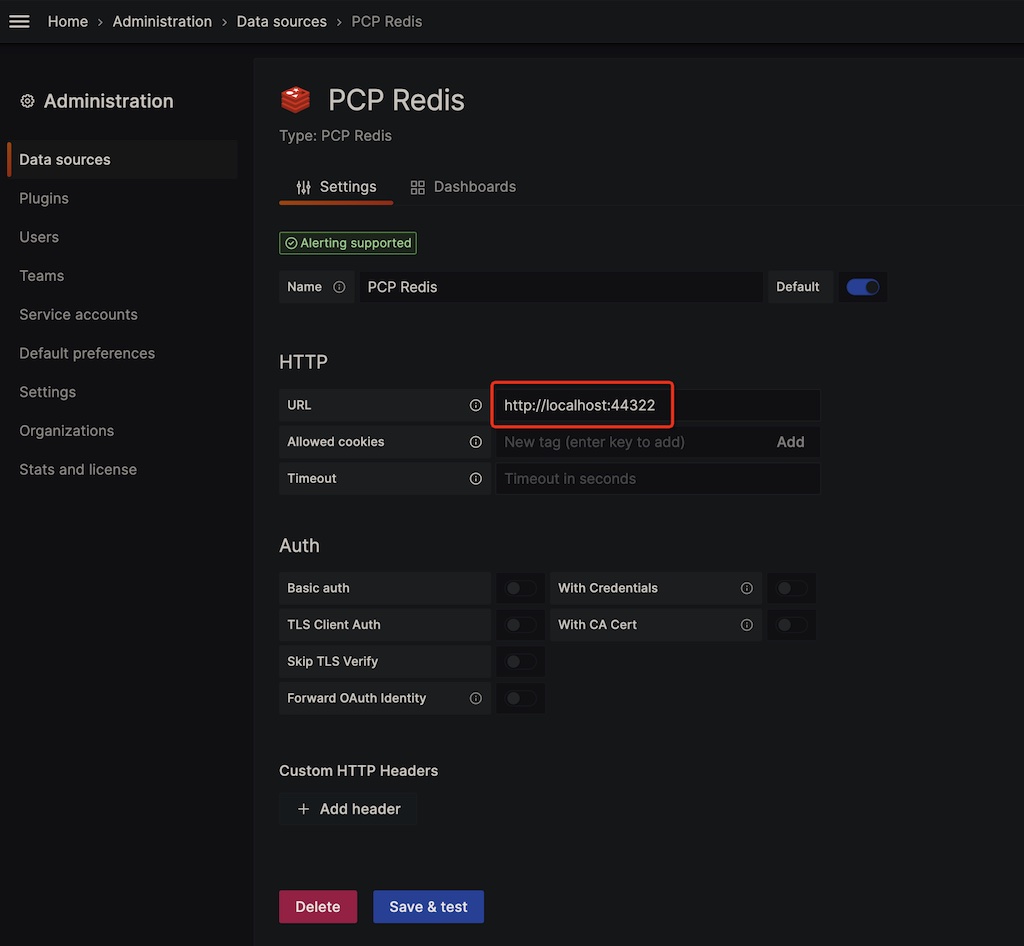The height and width of the screenshot is (946, 1024).
Task: Click the With Credentials info icon
Action: tap(746, 588)
